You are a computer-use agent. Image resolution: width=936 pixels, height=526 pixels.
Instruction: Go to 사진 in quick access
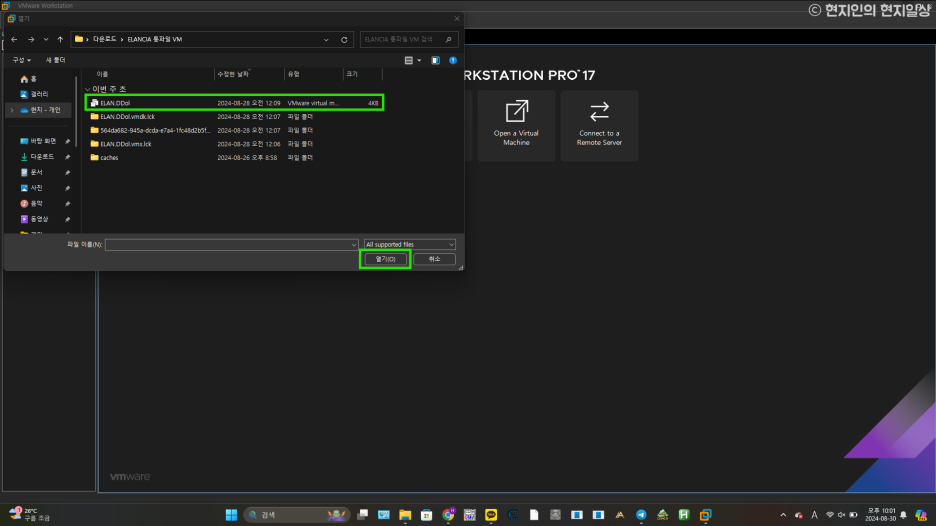coord(32,187)
